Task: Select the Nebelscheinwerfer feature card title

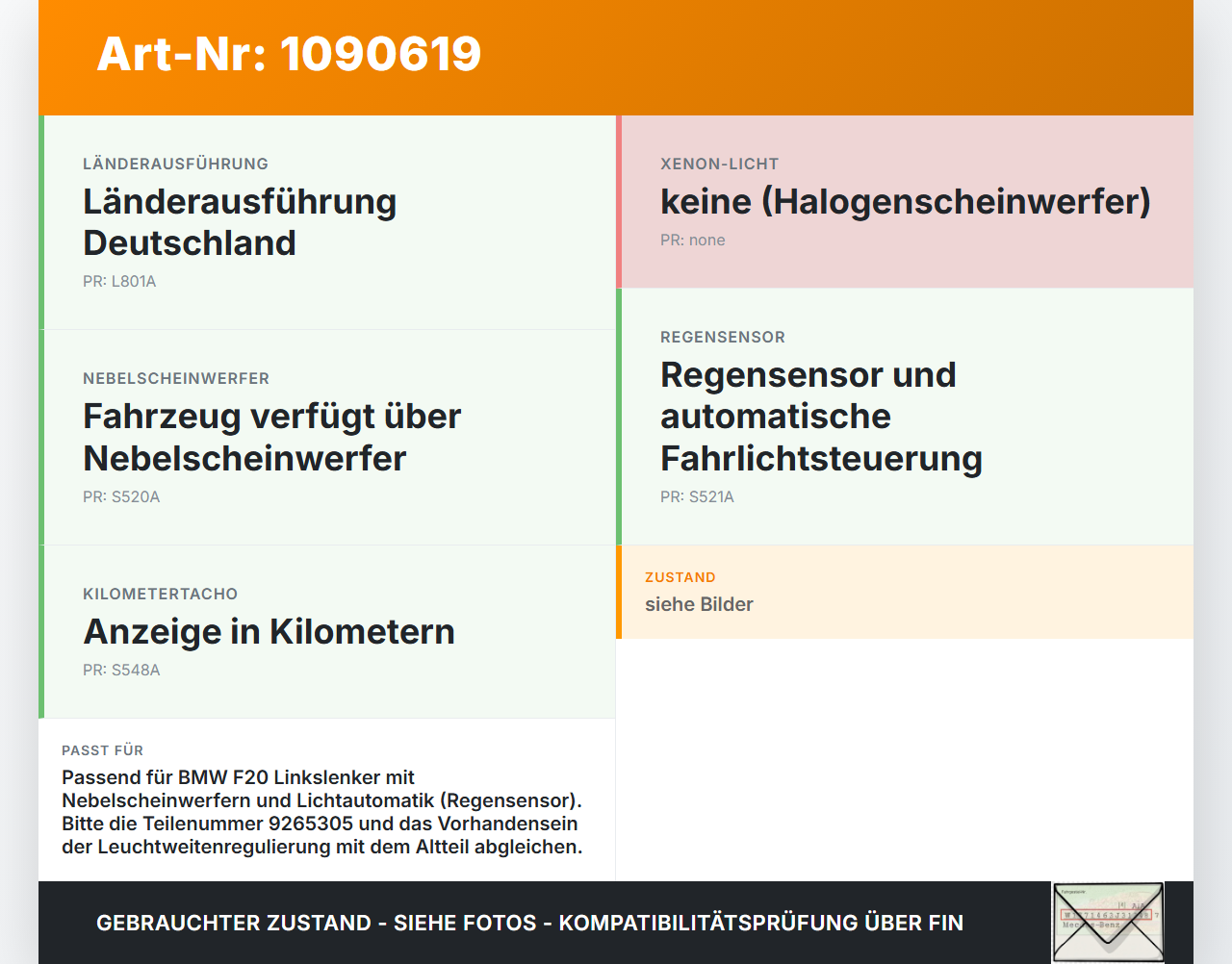Action: (x=272, y=437)
